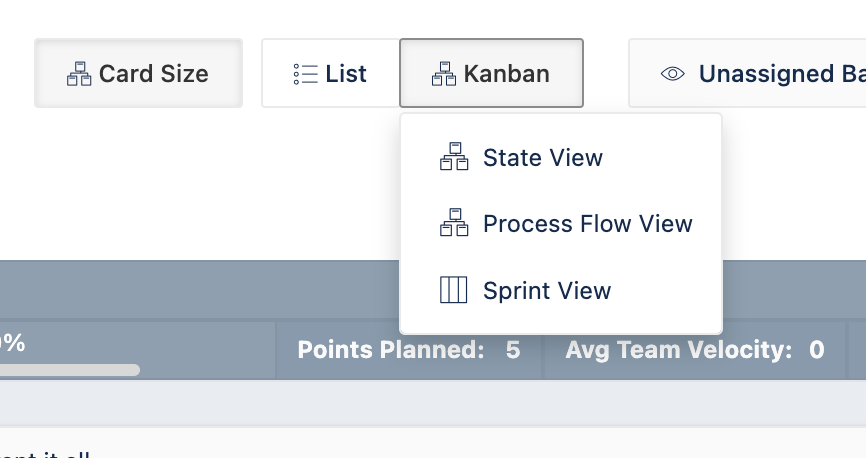Choose Process Flow View option

pyautogui.click(x=587, y=223)
